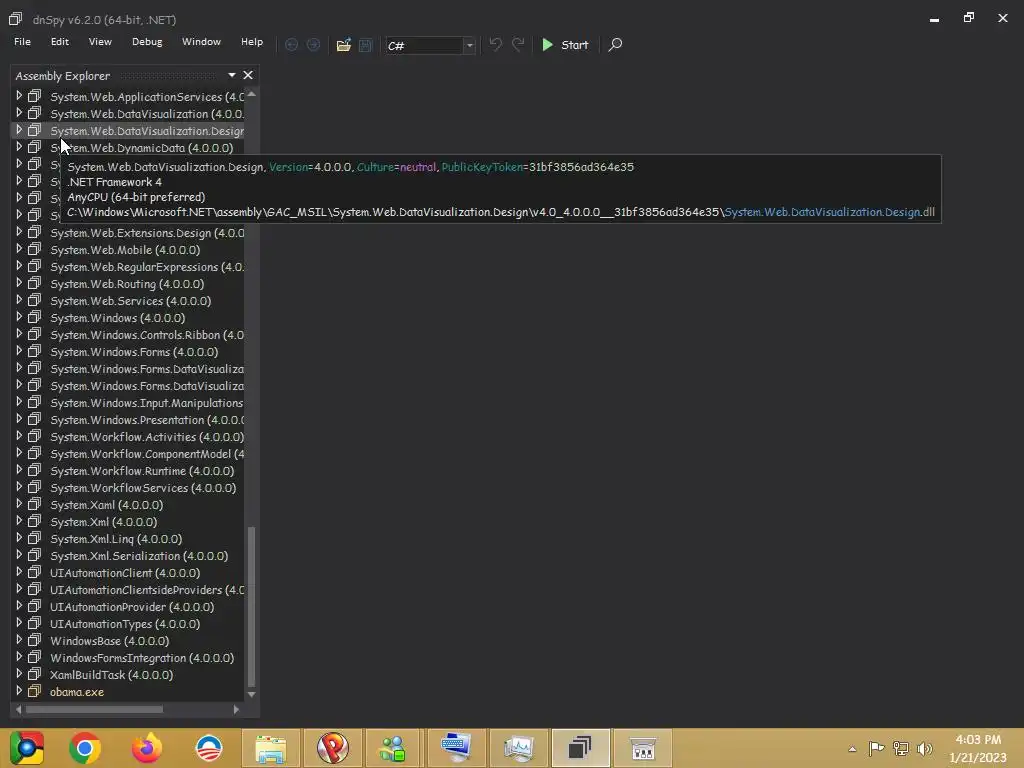Click the System.Workflow.Activities assembly icon

tap(35, 436)
